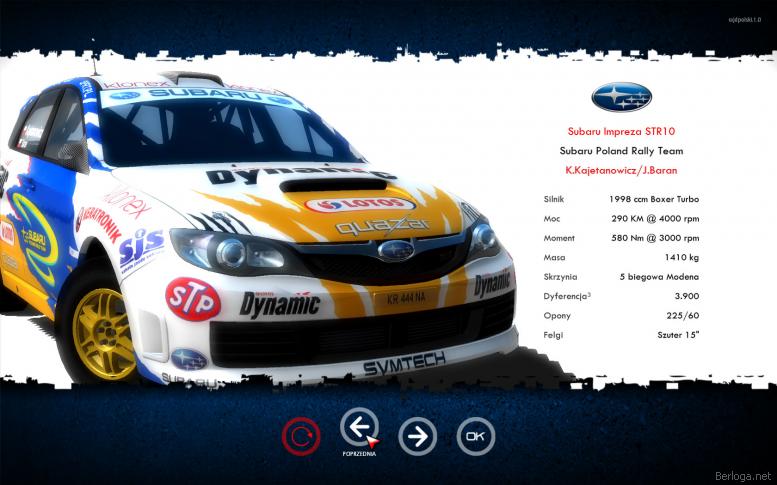Click the Skrzynia label
Screen dimensions: 777x485
560,276
